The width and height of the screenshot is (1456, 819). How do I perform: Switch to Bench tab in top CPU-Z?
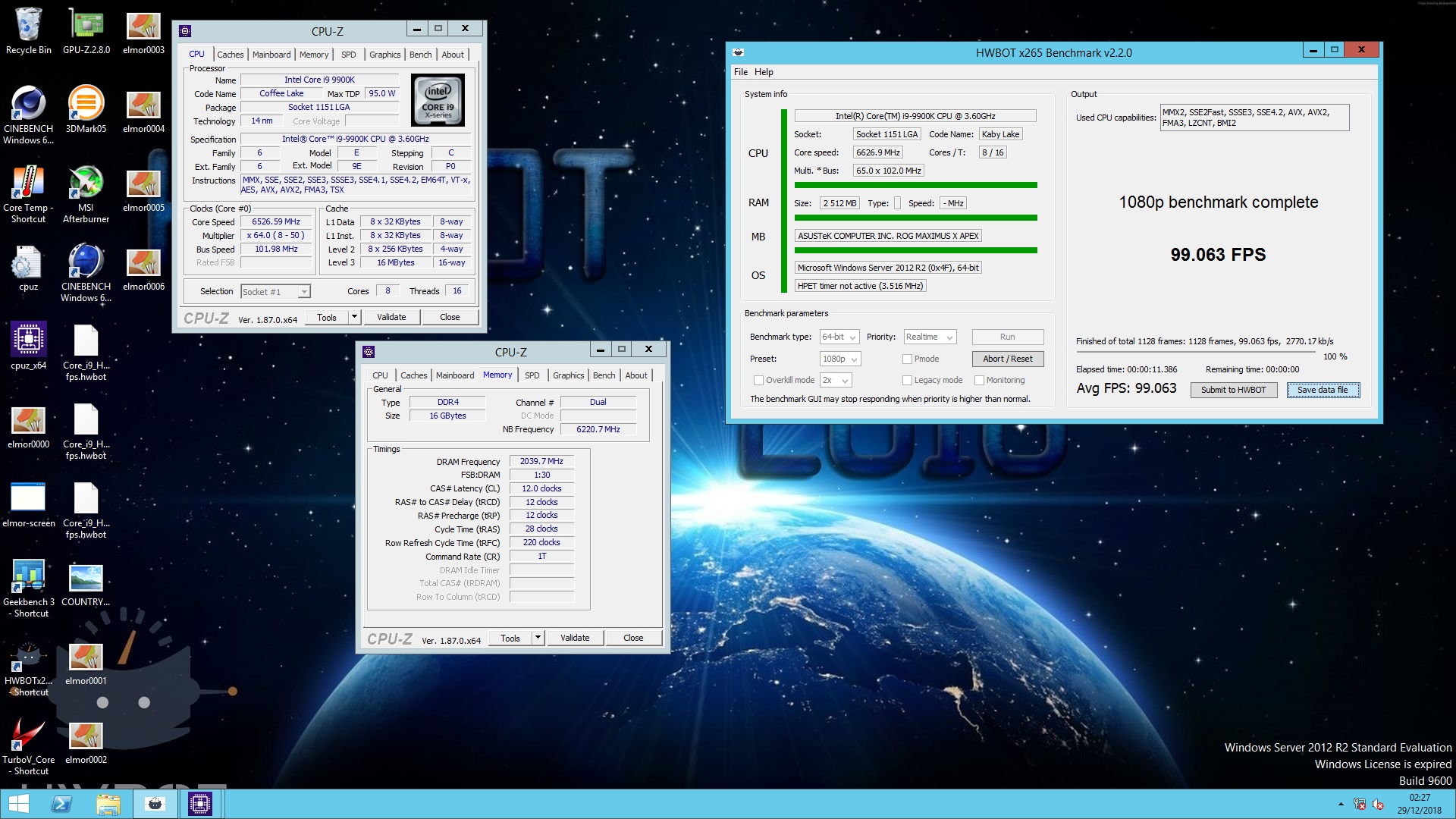click(421, 55)
